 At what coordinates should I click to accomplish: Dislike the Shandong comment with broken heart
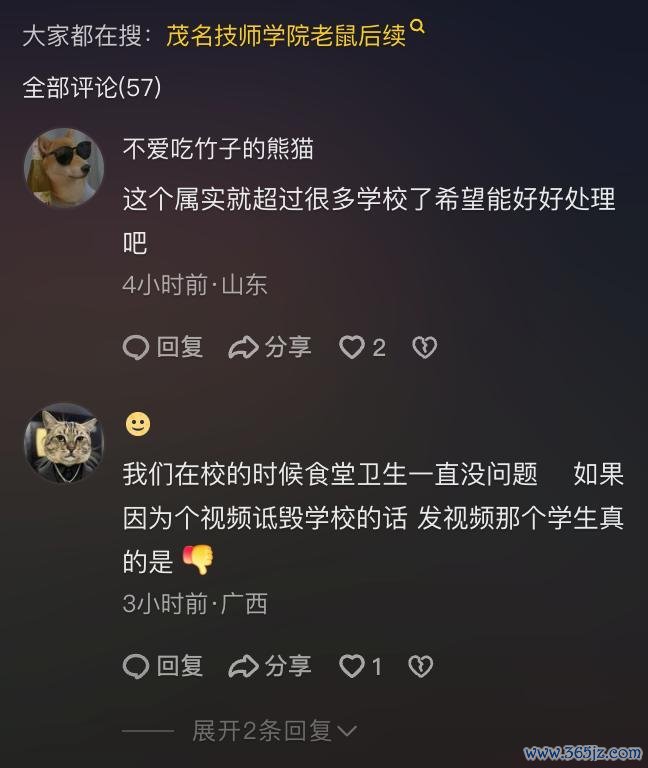[424, 347]
